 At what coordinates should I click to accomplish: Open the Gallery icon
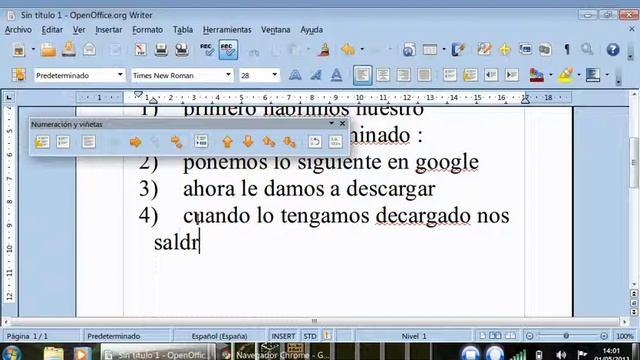[525, 50]
